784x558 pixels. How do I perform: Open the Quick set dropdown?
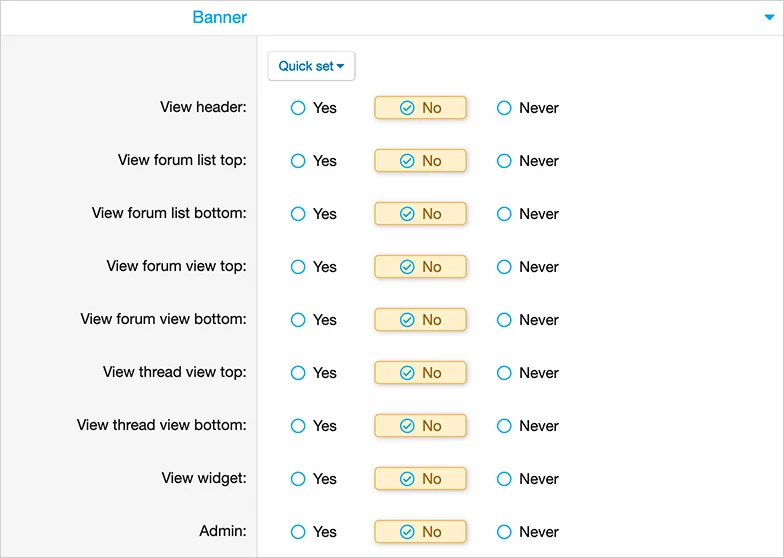(311, 66)
